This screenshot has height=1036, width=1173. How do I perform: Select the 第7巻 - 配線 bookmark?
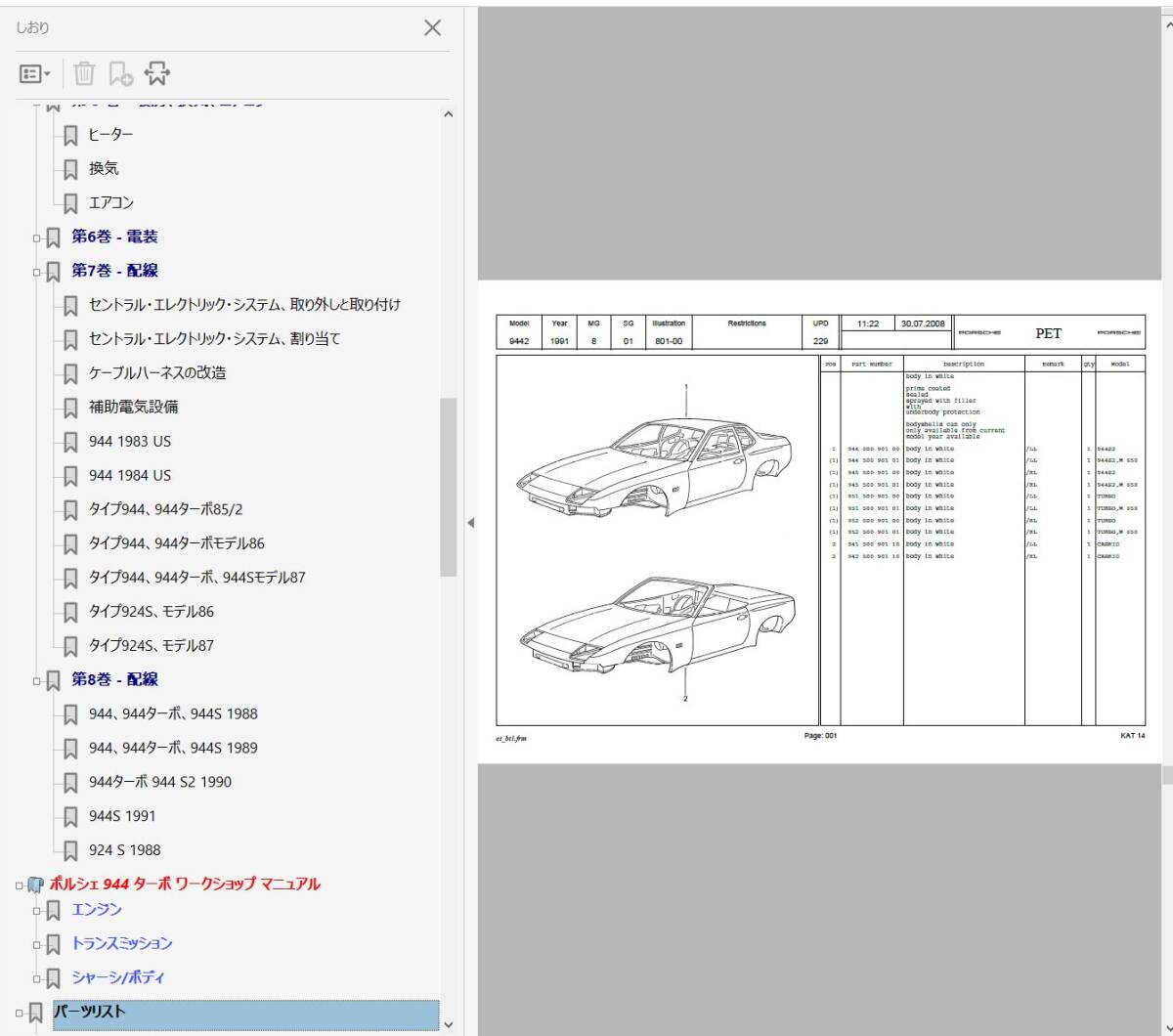pyautogui.click(x=114, y=271)
